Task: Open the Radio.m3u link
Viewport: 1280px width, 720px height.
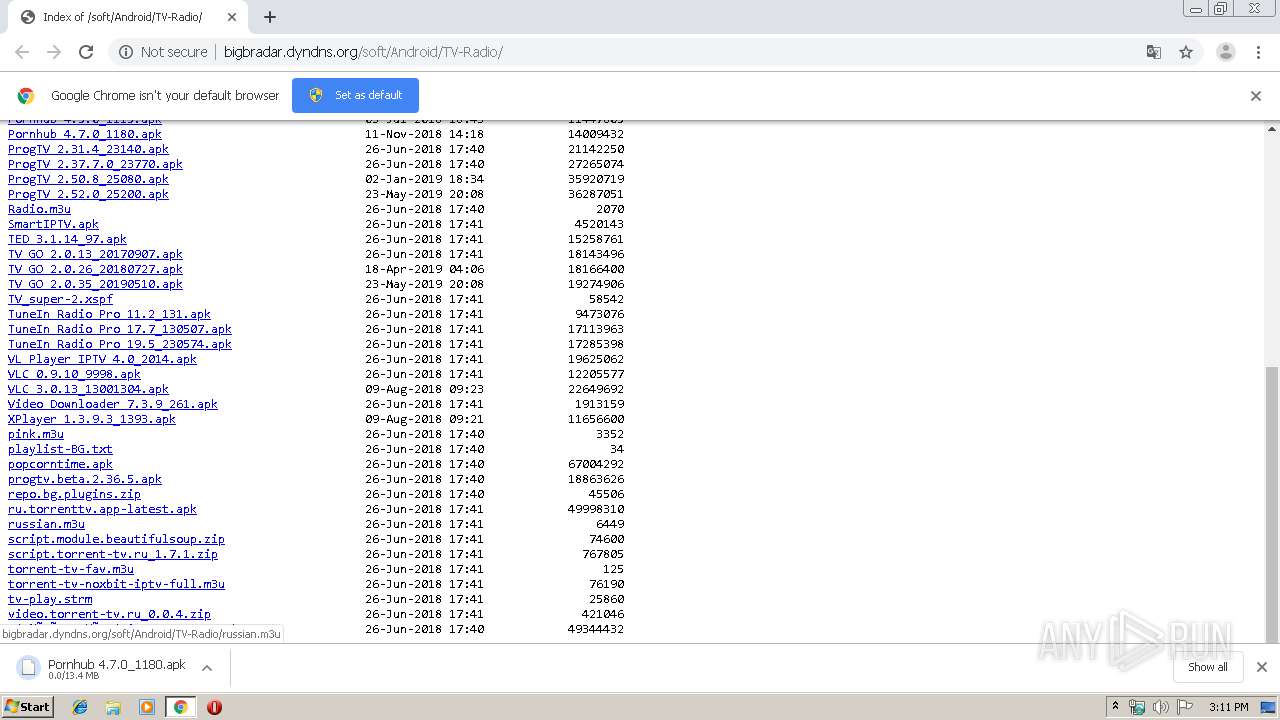Action: click(x=39, y=209)
